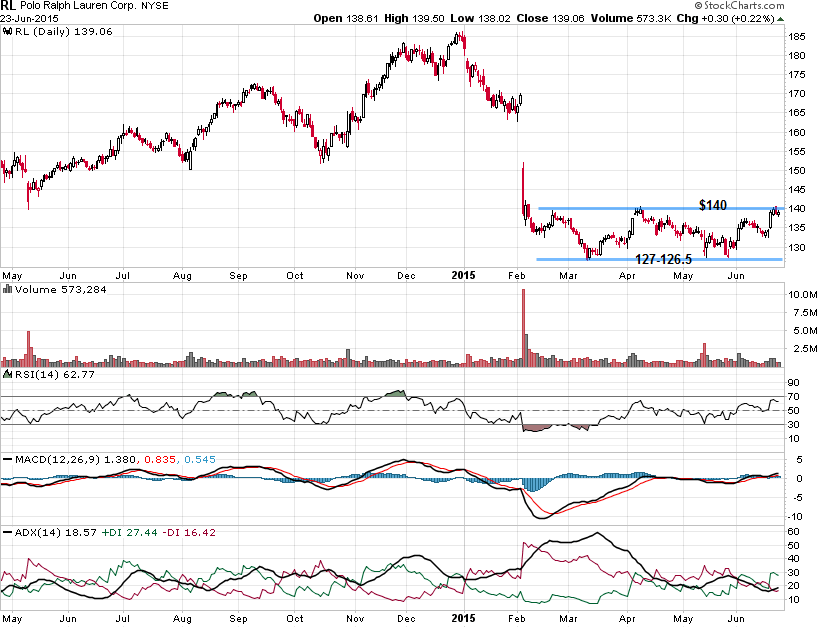Click the 70 overbought RSI axis label
817x627 pixels.
pos(794,397)
